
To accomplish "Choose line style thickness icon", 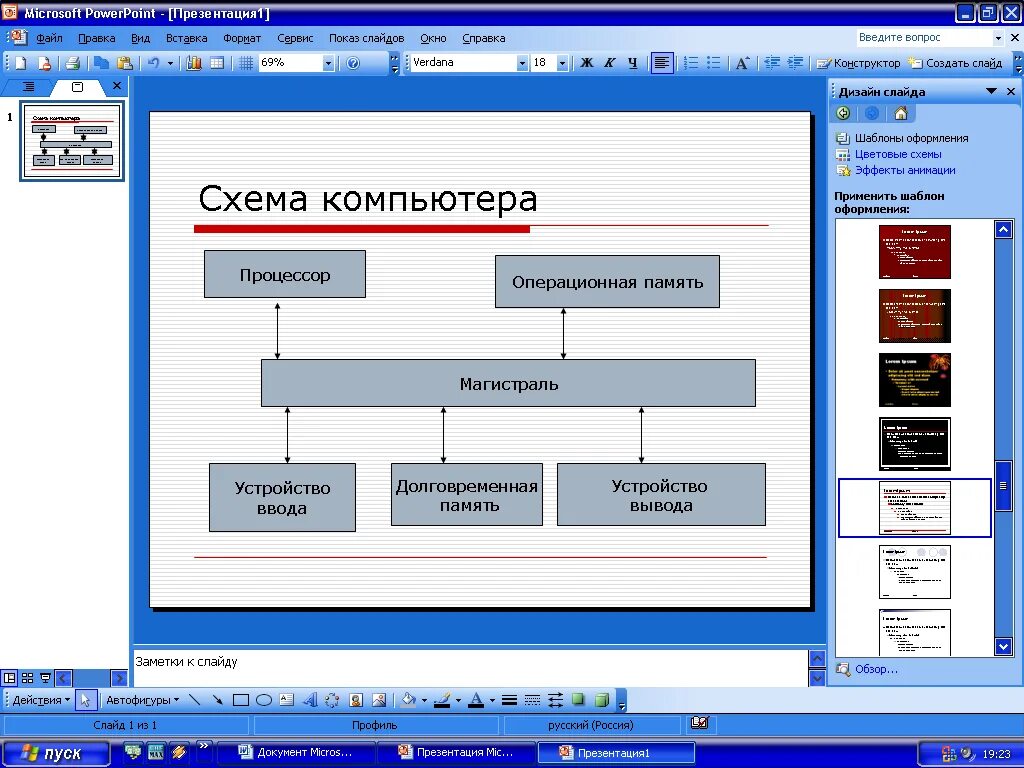I will click(509, 700).
